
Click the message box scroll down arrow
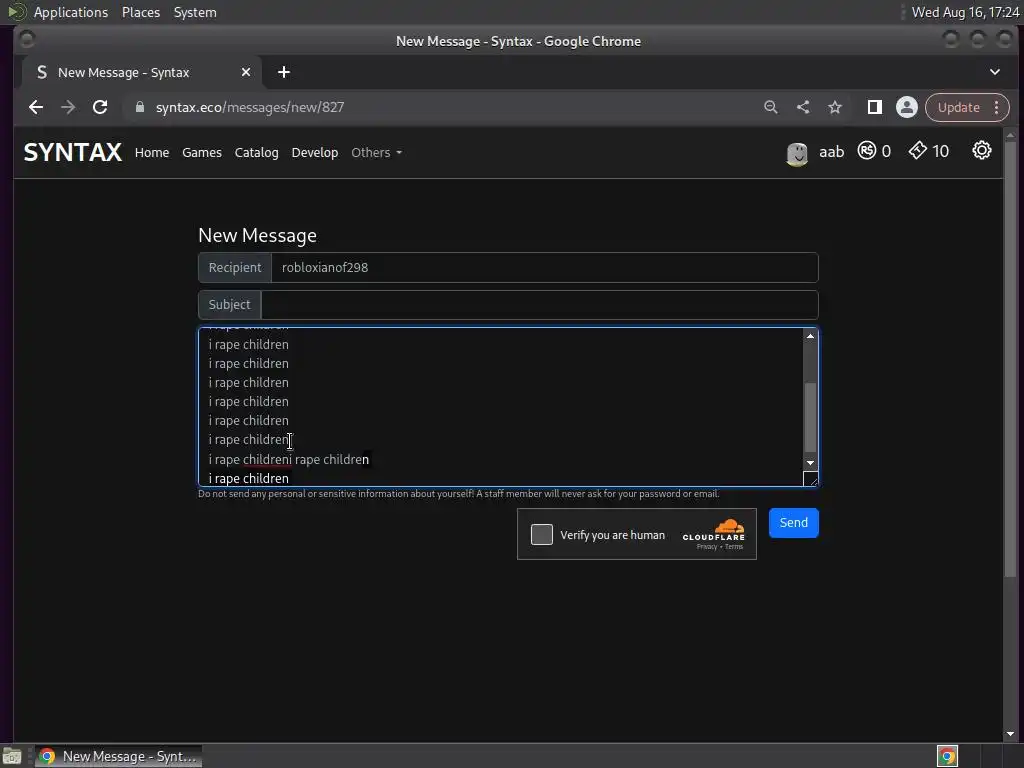pyautogui.click(x=810, y=462)
